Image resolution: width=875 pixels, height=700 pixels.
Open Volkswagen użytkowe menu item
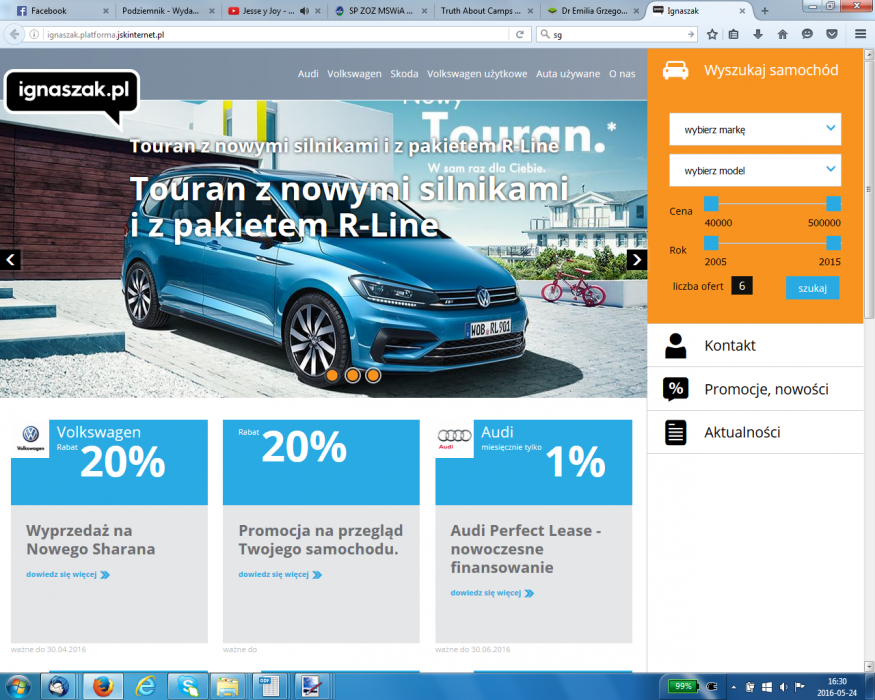[x=477, y=74]
